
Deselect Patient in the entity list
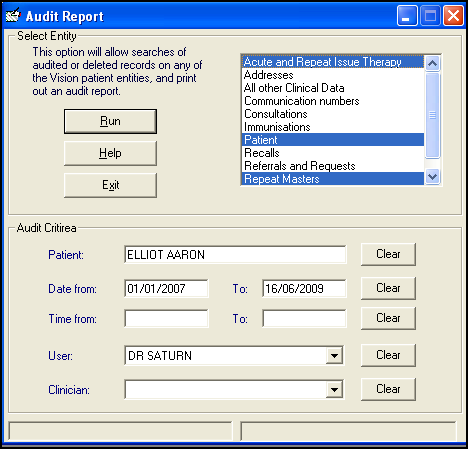333,140
